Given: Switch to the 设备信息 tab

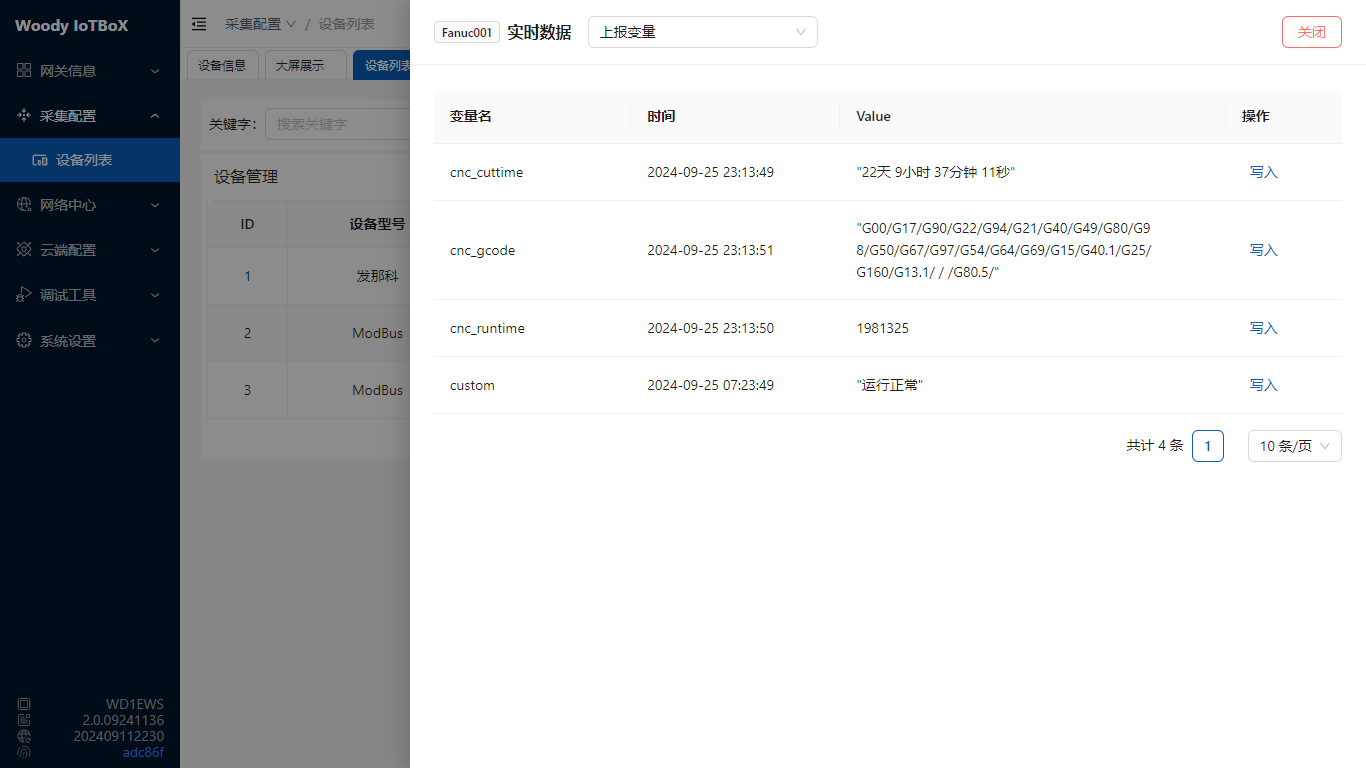Looking at the screenshot, I should (222, 66).
